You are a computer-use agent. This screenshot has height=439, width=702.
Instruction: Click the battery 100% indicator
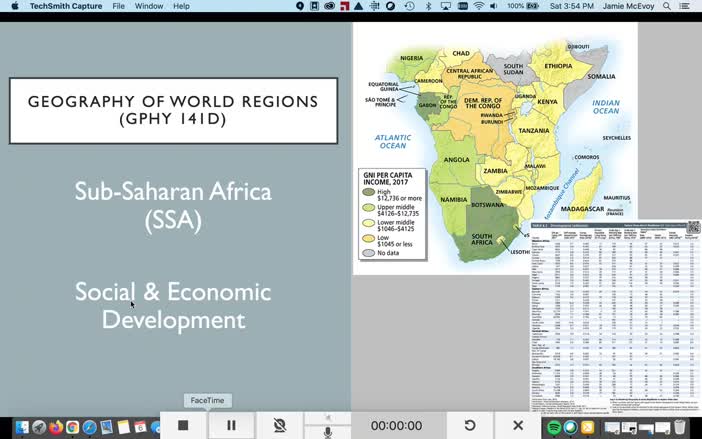522,6
